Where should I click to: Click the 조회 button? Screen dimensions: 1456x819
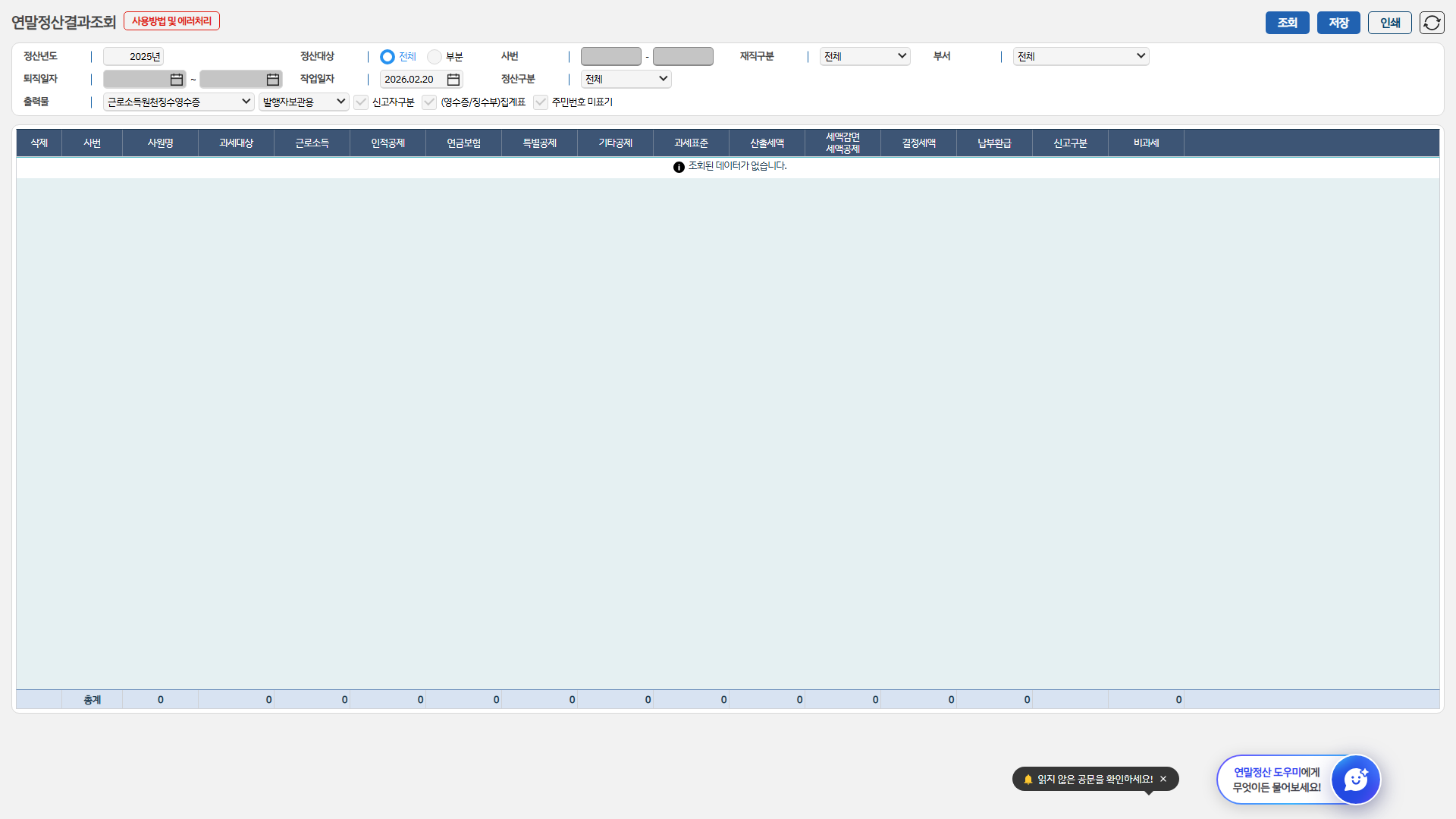point(1287,23)
